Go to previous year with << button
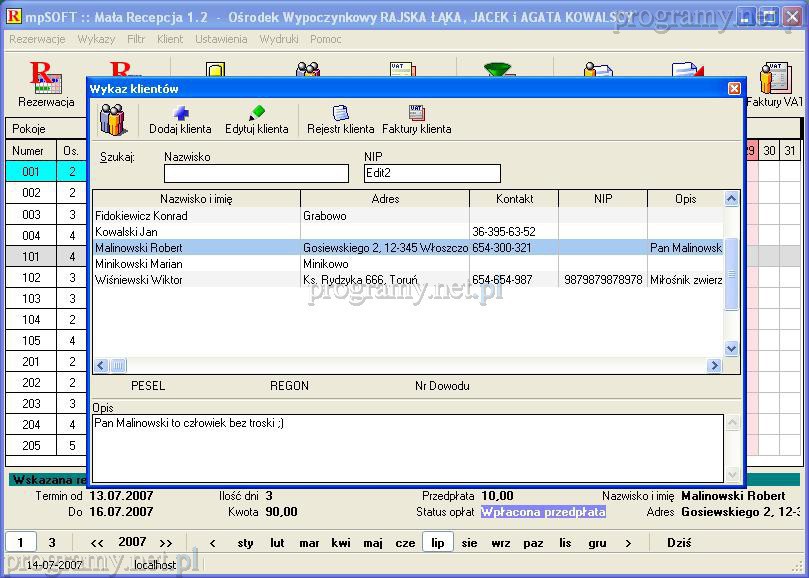 tap(97, 543)
